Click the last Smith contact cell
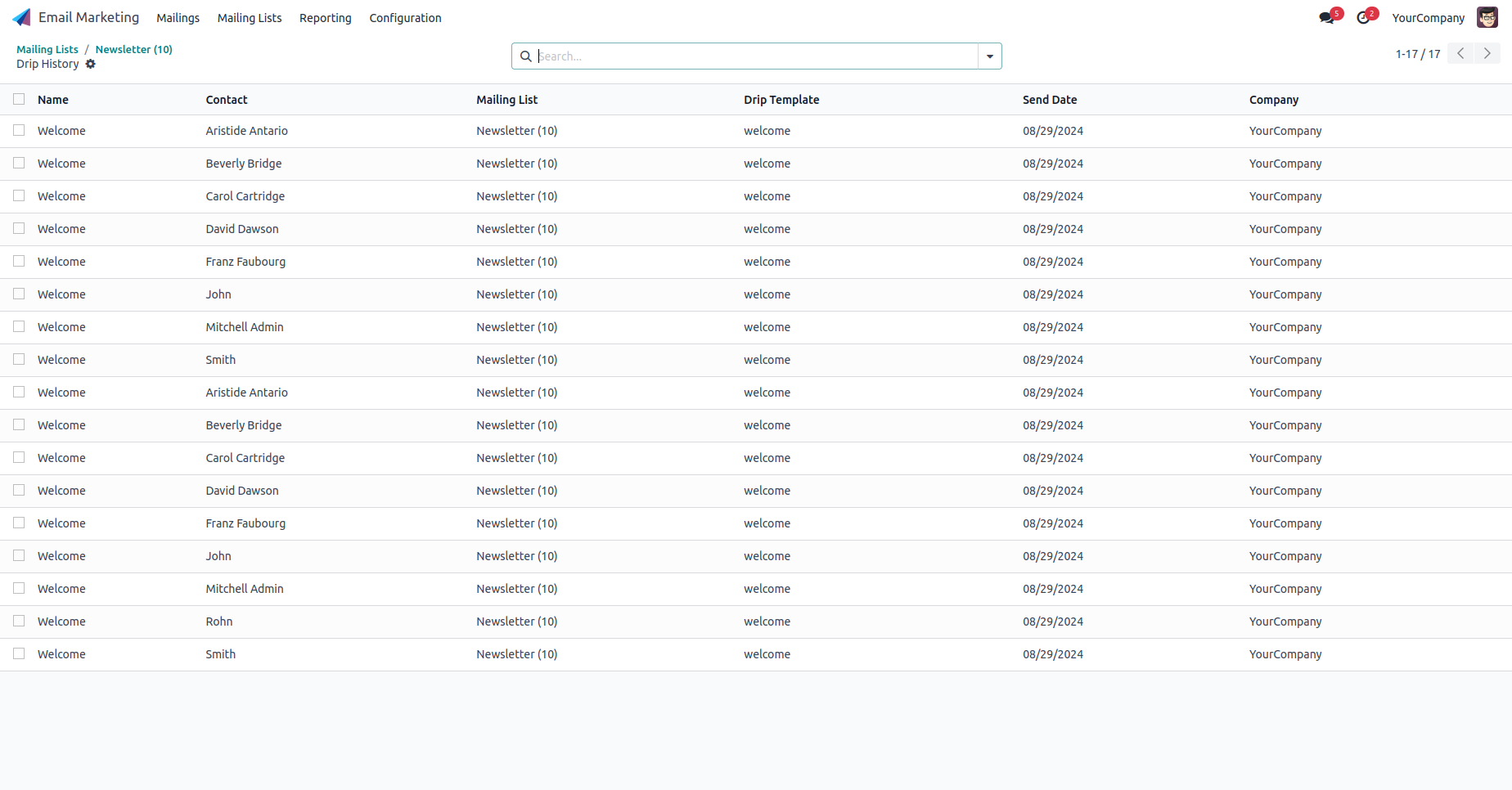 221,654
